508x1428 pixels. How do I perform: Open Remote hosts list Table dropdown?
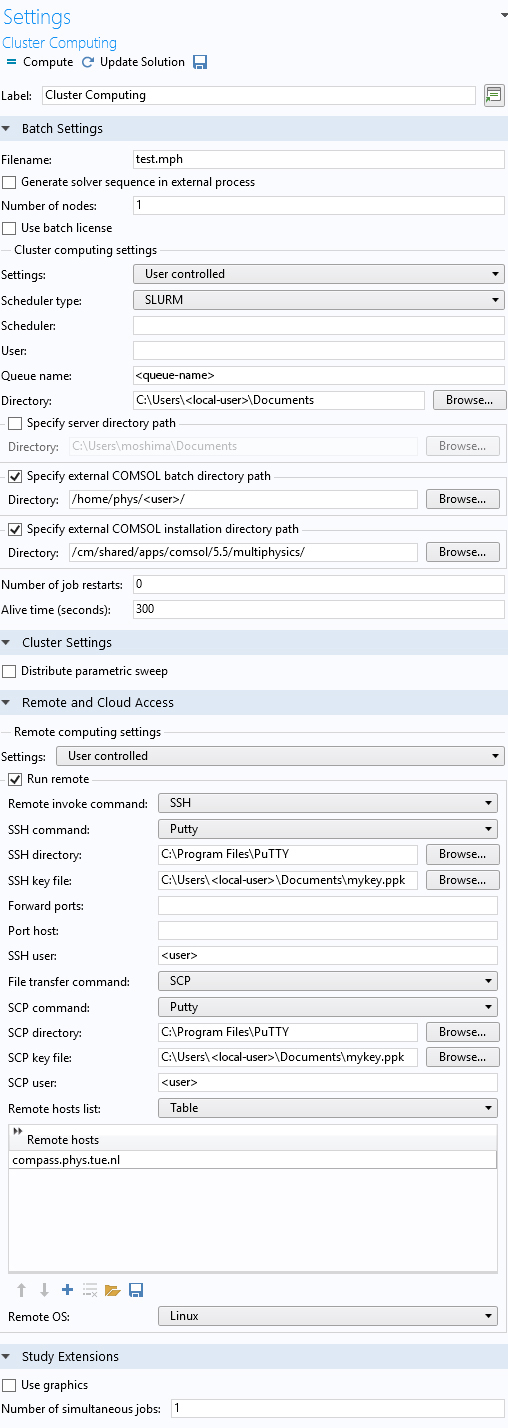tap(327, 1108)
